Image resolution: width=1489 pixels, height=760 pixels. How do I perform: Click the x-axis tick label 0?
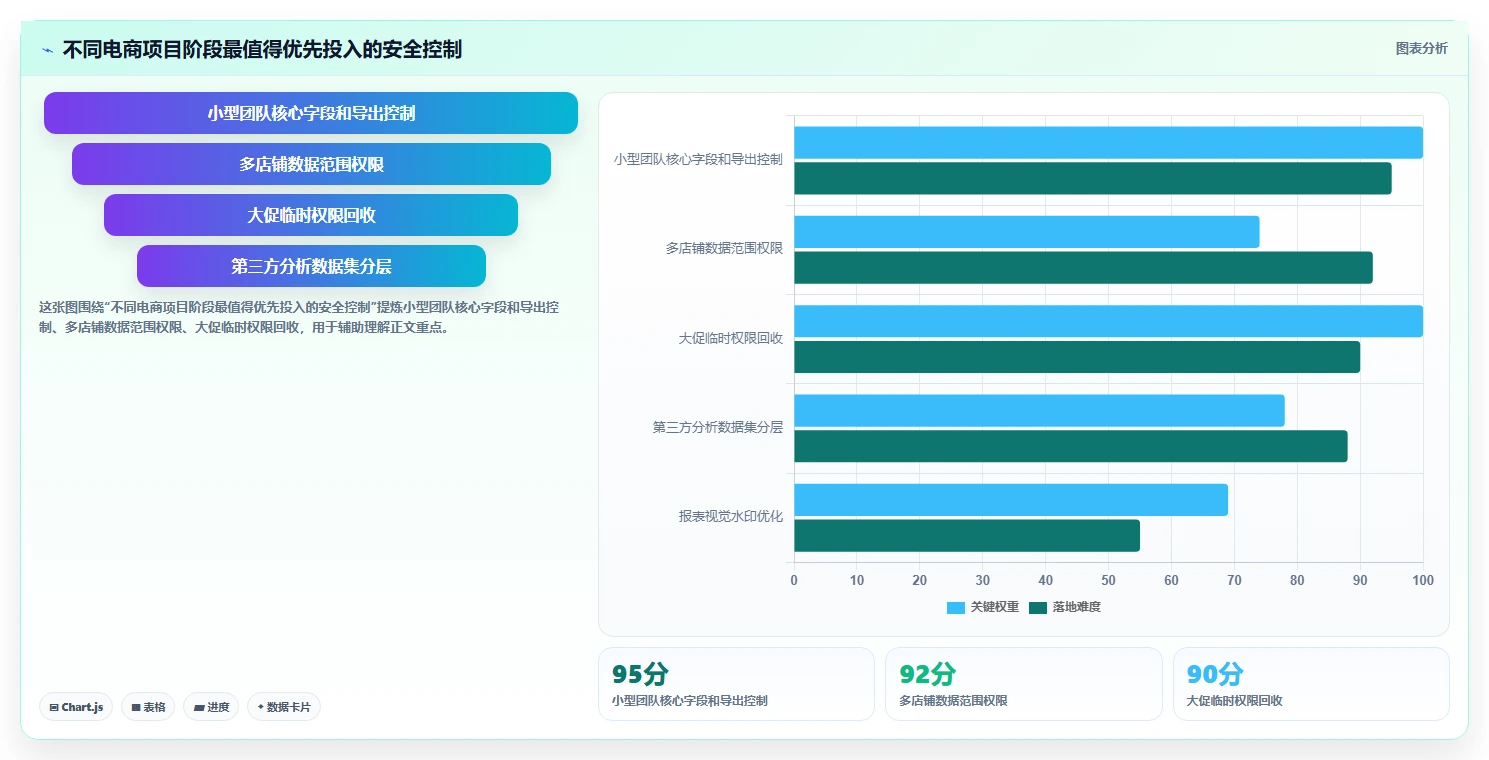coord(794,581)
